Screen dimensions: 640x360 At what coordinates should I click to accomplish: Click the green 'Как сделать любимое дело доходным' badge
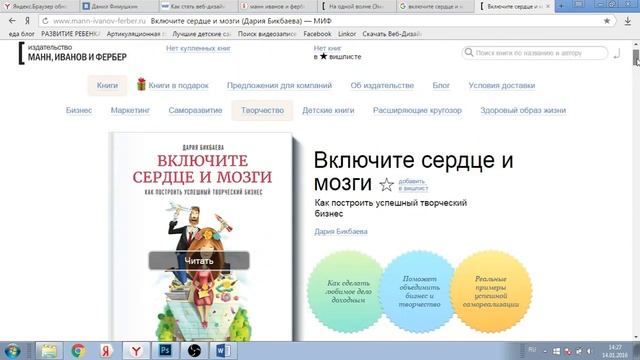coord(348,291)
